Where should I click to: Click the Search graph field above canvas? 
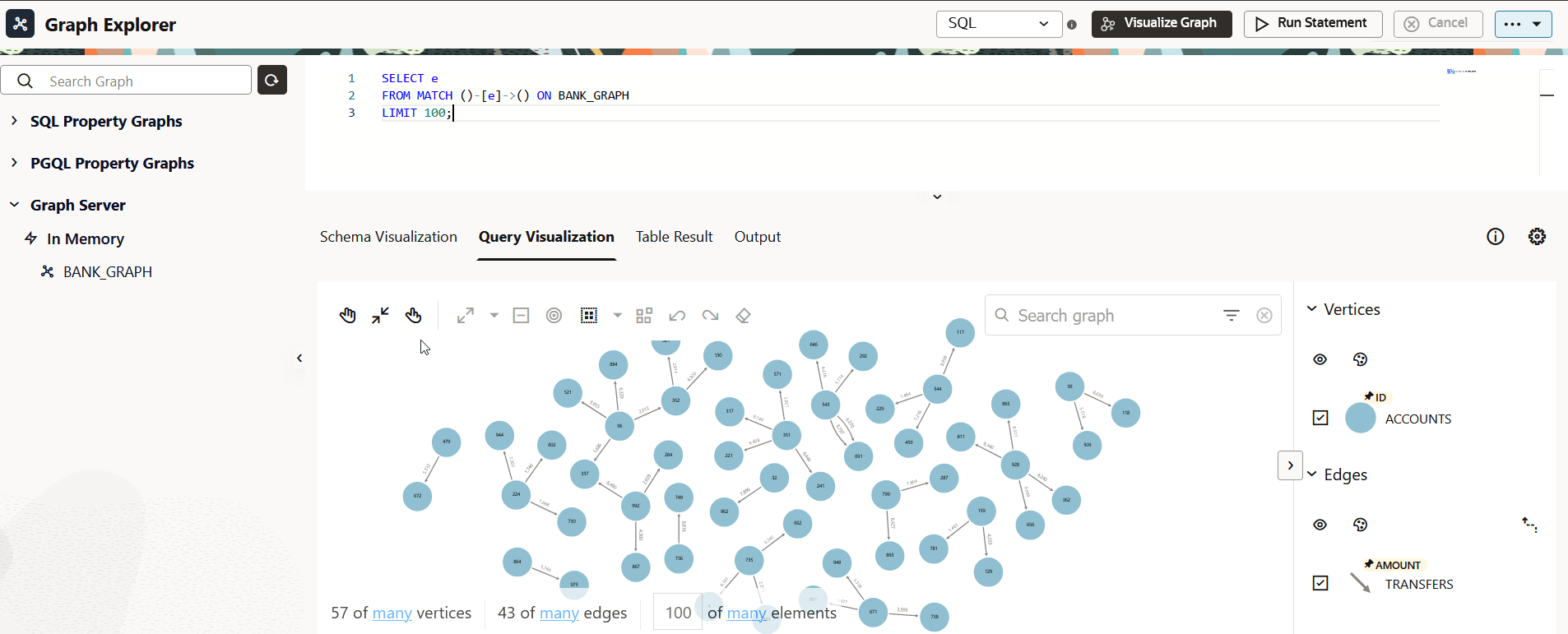pyautogui.click(x=1134, y=315)
